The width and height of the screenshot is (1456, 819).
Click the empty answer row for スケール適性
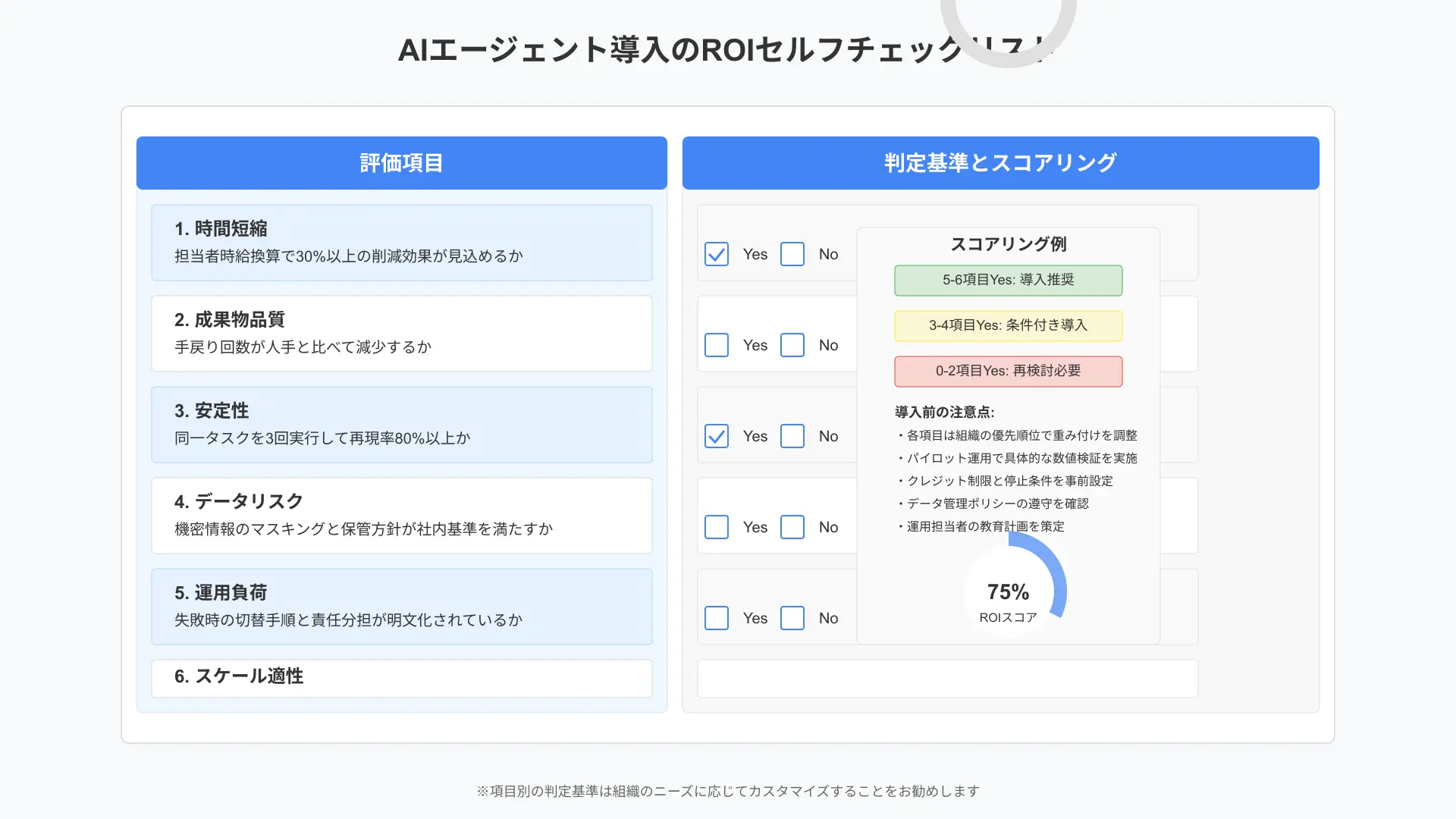click(948, 679)
